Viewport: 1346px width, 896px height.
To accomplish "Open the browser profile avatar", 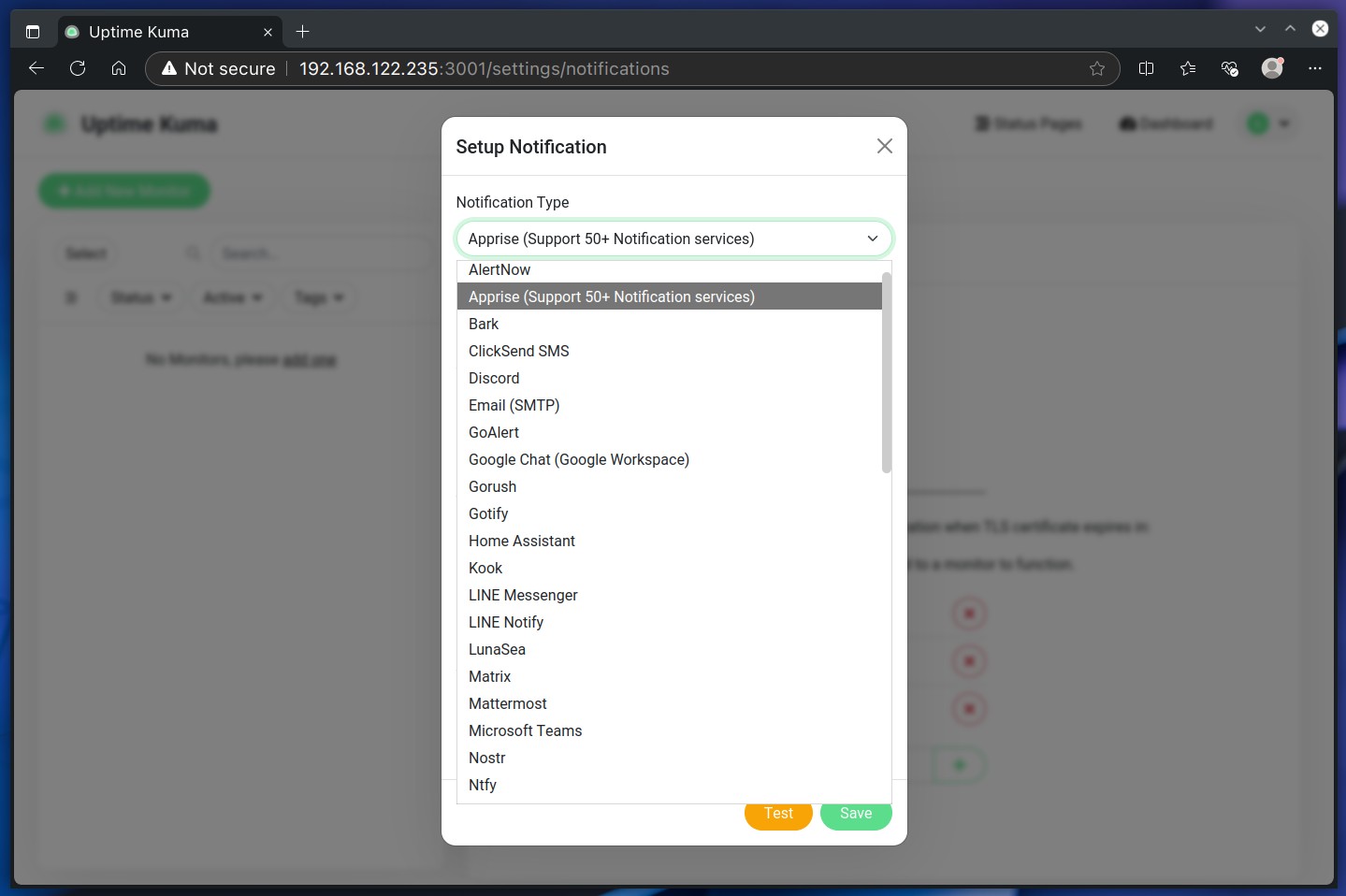I will click(1272, 68).
